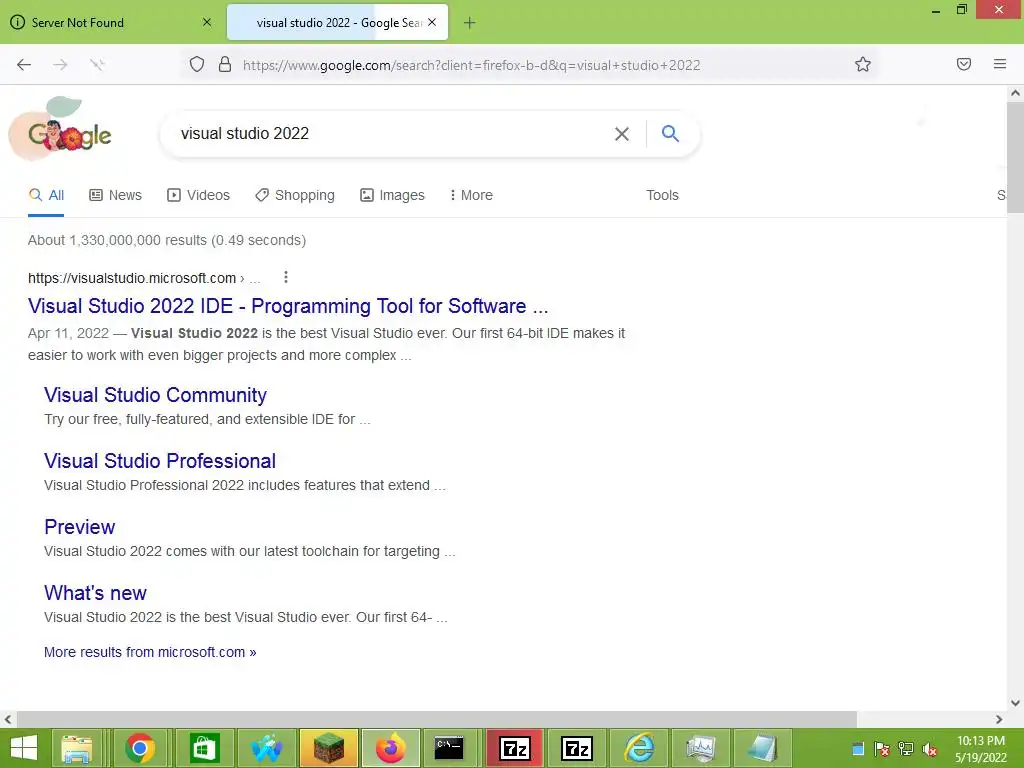Open the Firefox hamburger menu
The width and height of the screenshot is (1024, 768).
[1000, 64]
